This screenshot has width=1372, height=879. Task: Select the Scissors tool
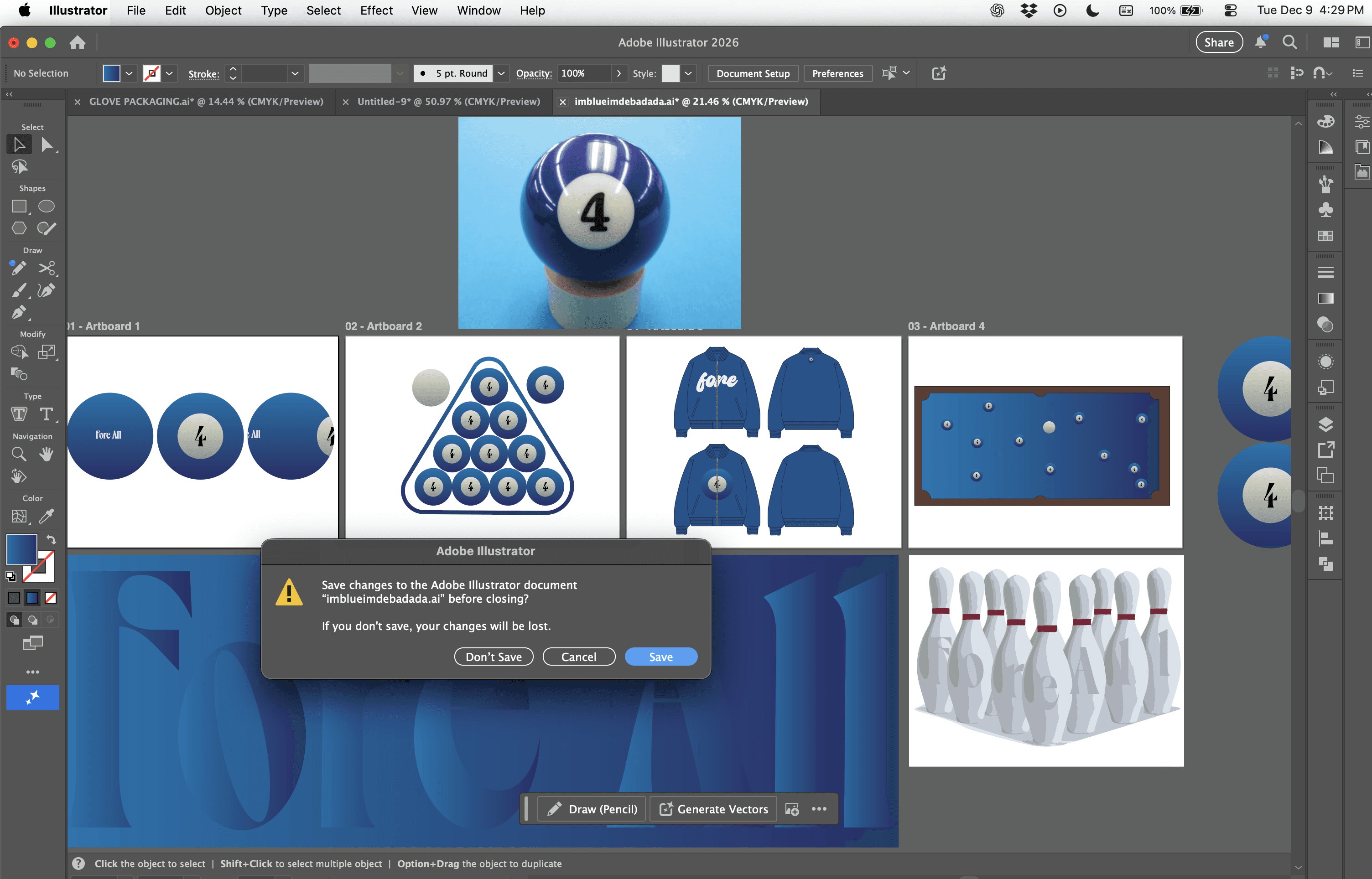[x=46, y=268]
